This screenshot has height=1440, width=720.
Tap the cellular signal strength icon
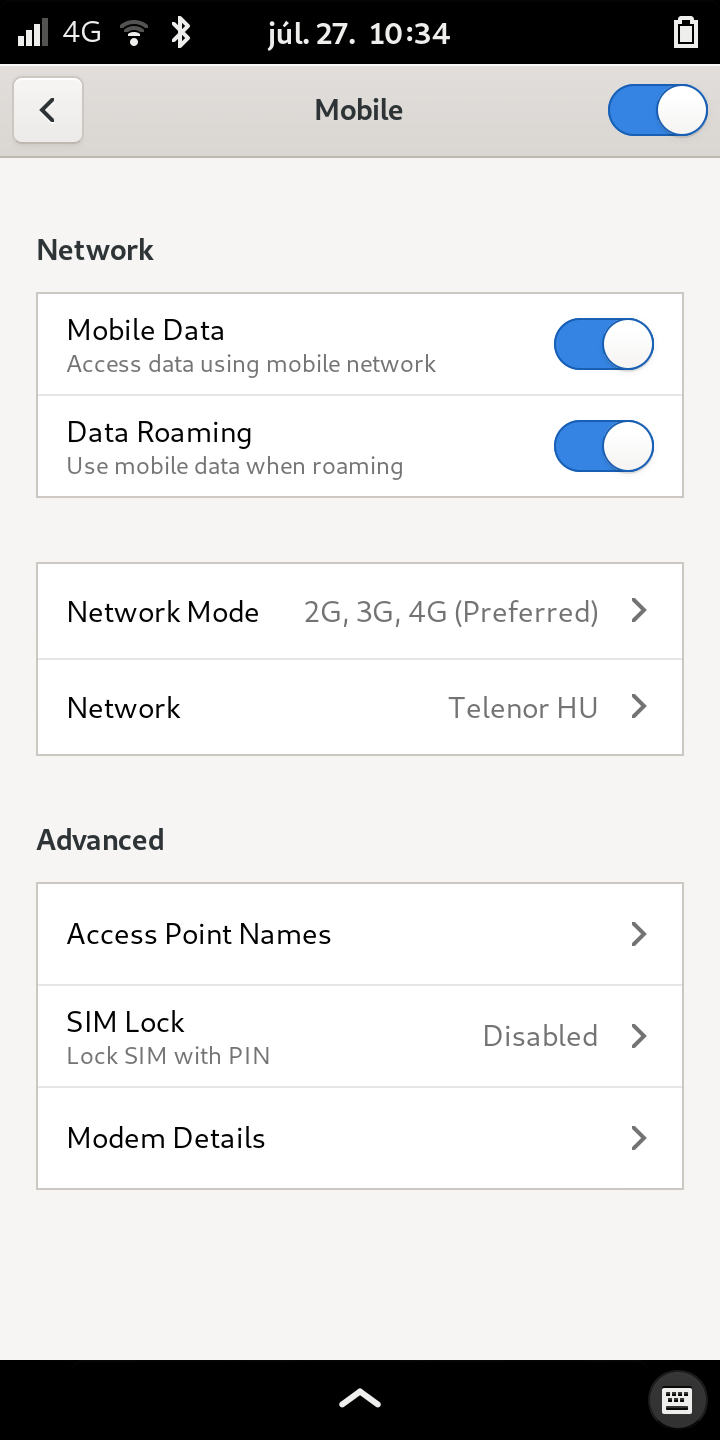[32, 33]
